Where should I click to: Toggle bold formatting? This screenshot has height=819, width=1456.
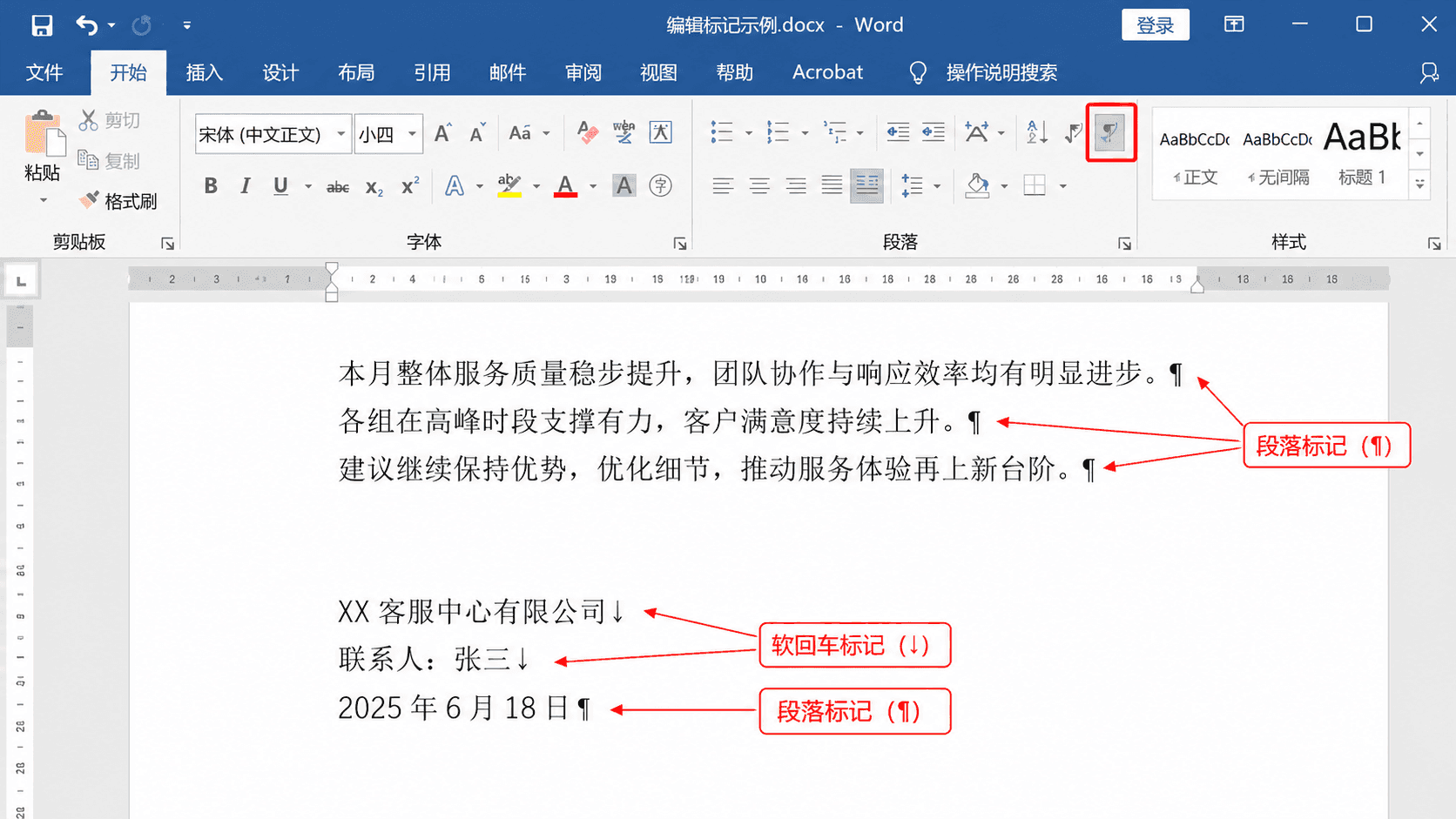(211, 185)
